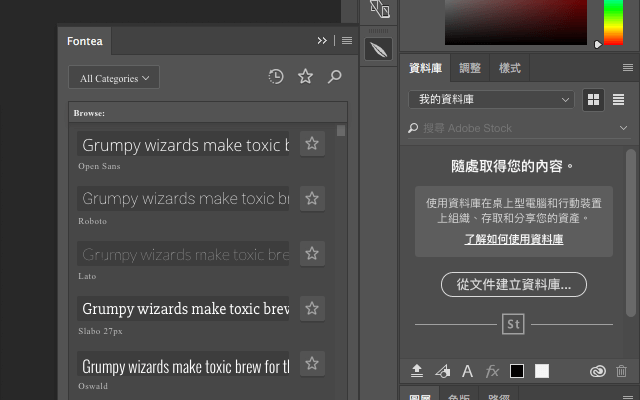Click the Open Sans font name label
This screenshot has width=640, height=400.
click(99, 167)
